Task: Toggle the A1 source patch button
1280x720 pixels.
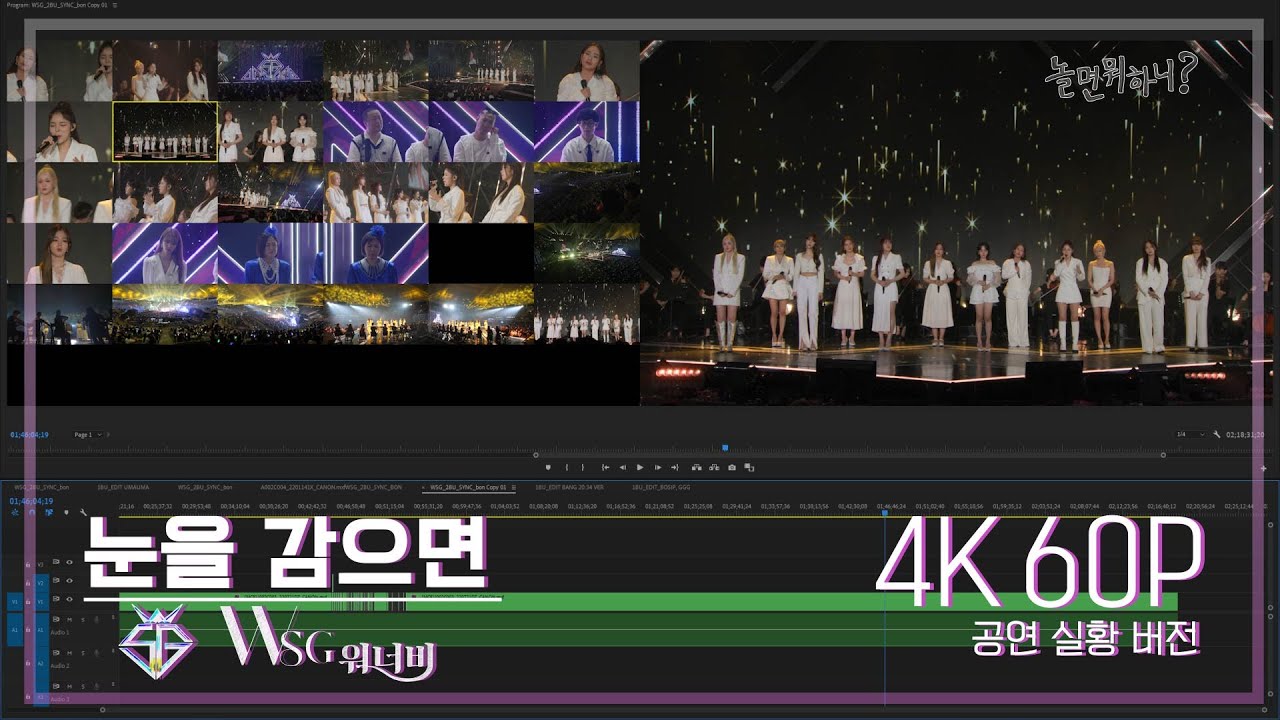Action: point(15,630)
